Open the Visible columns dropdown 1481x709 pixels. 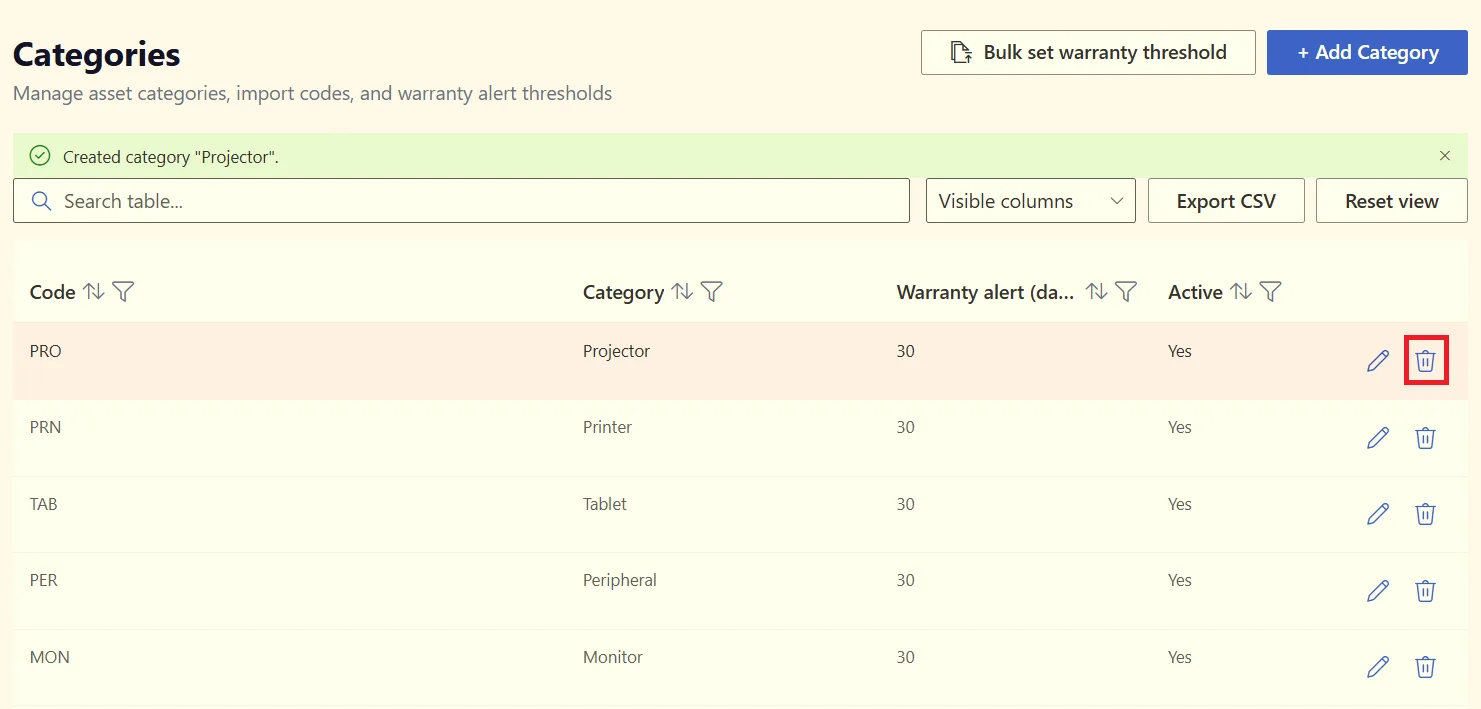pos(1031,201)
